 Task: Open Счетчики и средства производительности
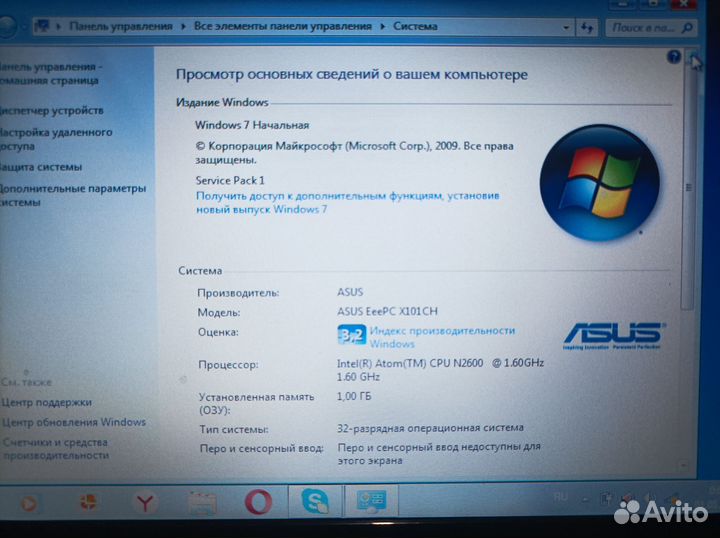[x=56, y=449]
